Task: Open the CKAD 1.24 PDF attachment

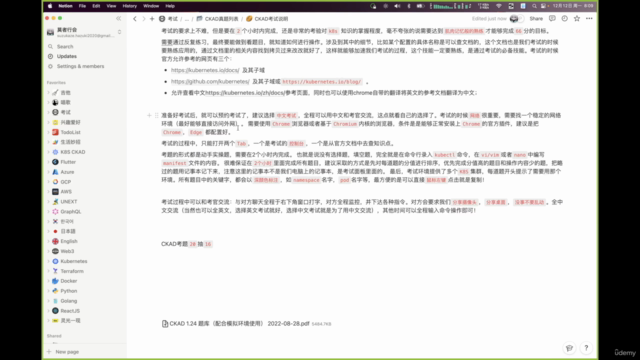Action: [247, 324]
